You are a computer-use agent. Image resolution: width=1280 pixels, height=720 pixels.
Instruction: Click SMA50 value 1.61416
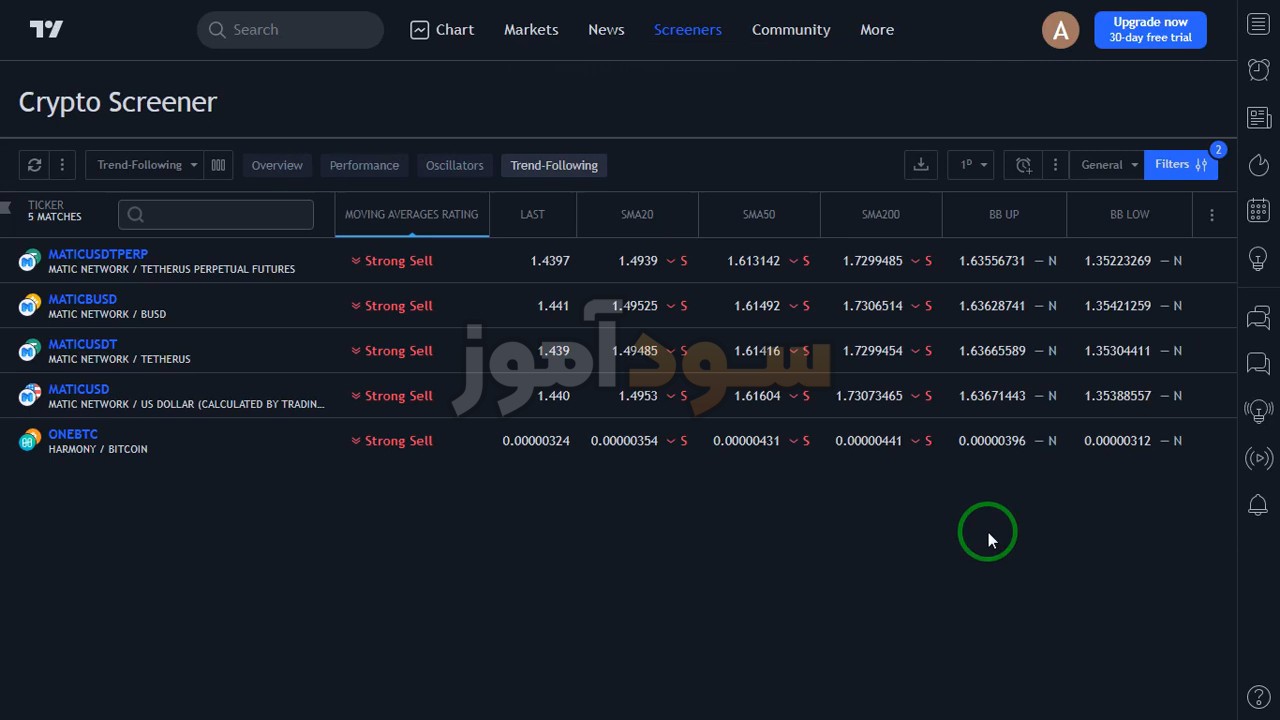(757, 351)
